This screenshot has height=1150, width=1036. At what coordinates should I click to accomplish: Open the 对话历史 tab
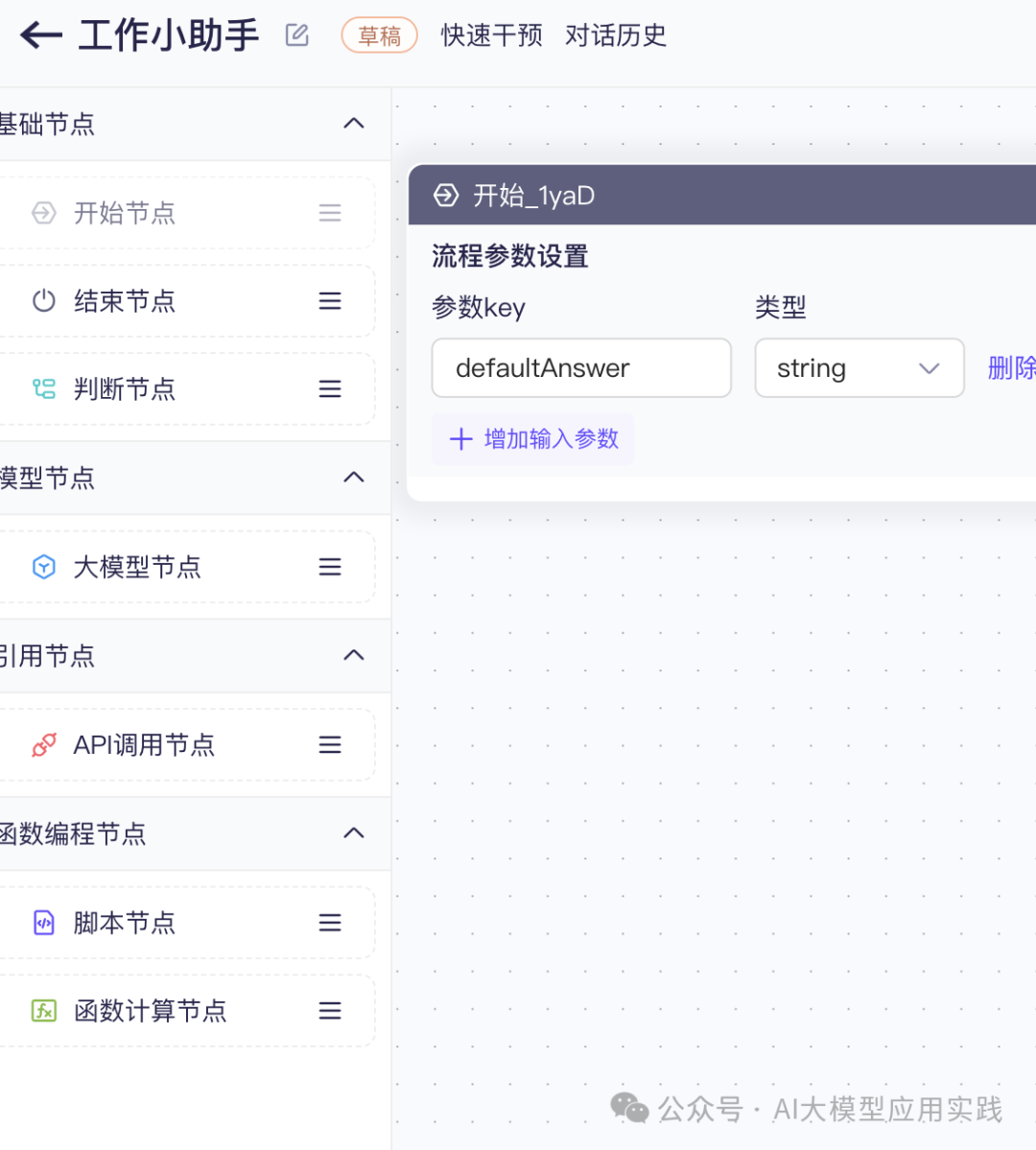(x=616, y=35)
